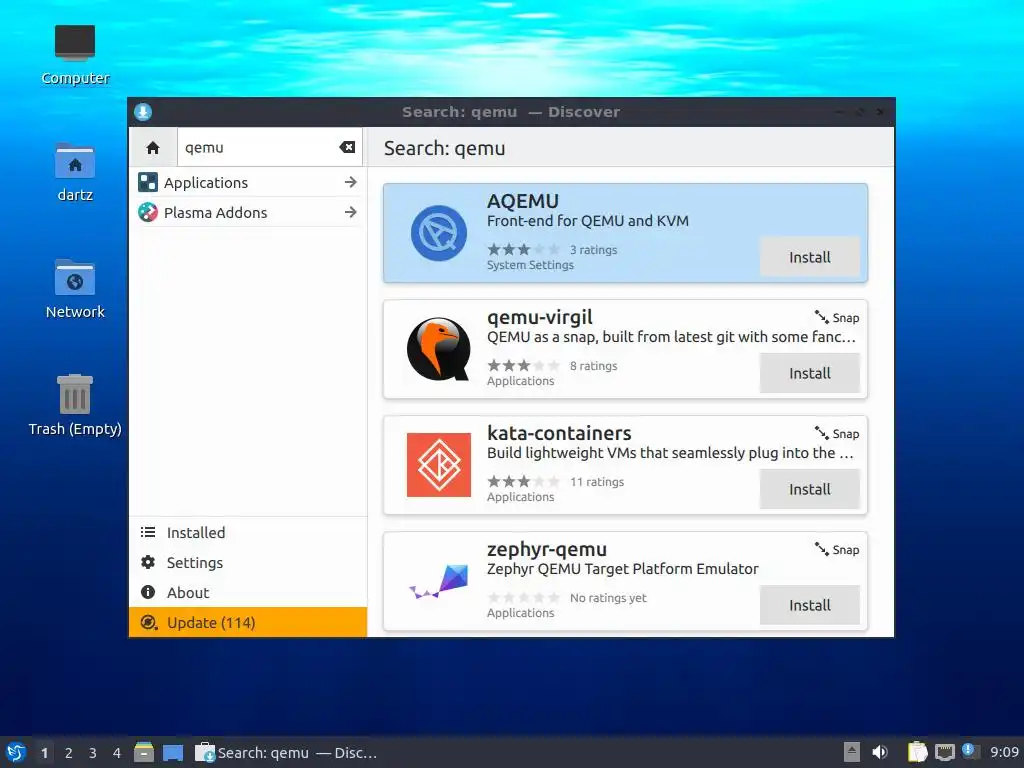1024x768 pixels.
Task: Open the Computer desktop icon
Action: pos(75,55)
